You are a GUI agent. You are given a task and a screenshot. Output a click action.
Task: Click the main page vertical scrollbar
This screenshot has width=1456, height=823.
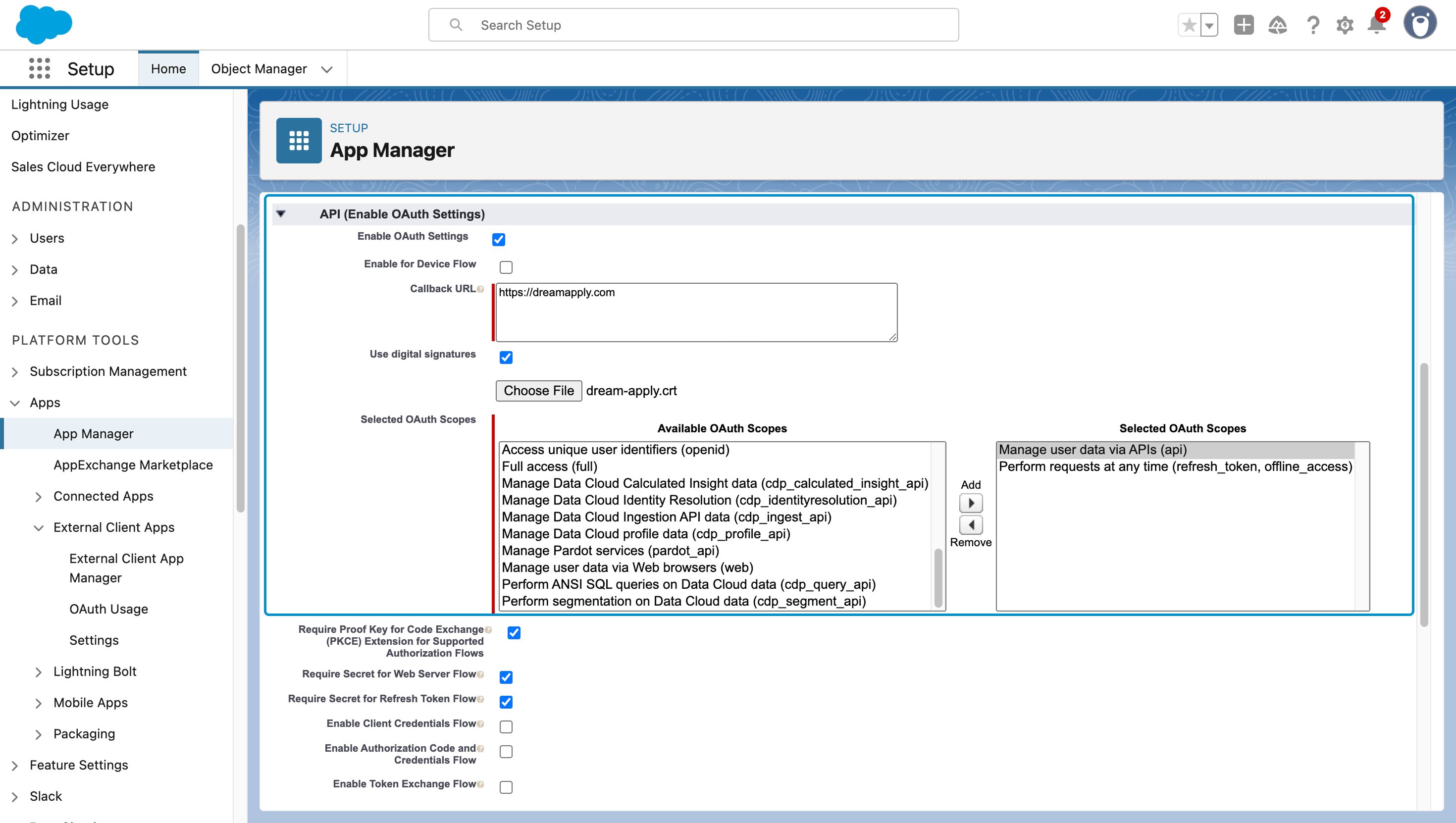tap(1424, 495)
